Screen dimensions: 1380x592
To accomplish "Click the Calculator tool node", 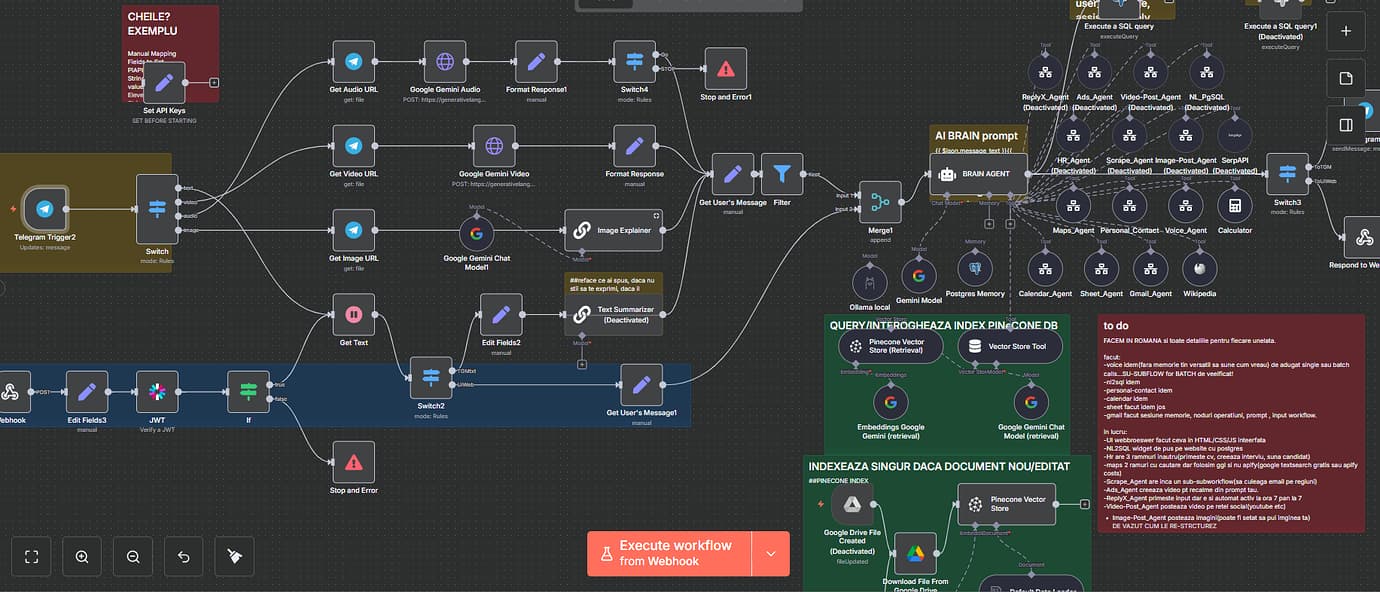I will tap(1235, 205).
